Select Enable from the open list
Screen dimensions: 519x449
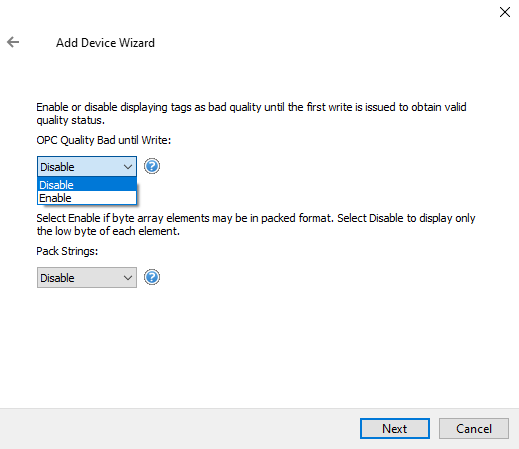click(x=87, y=198)
